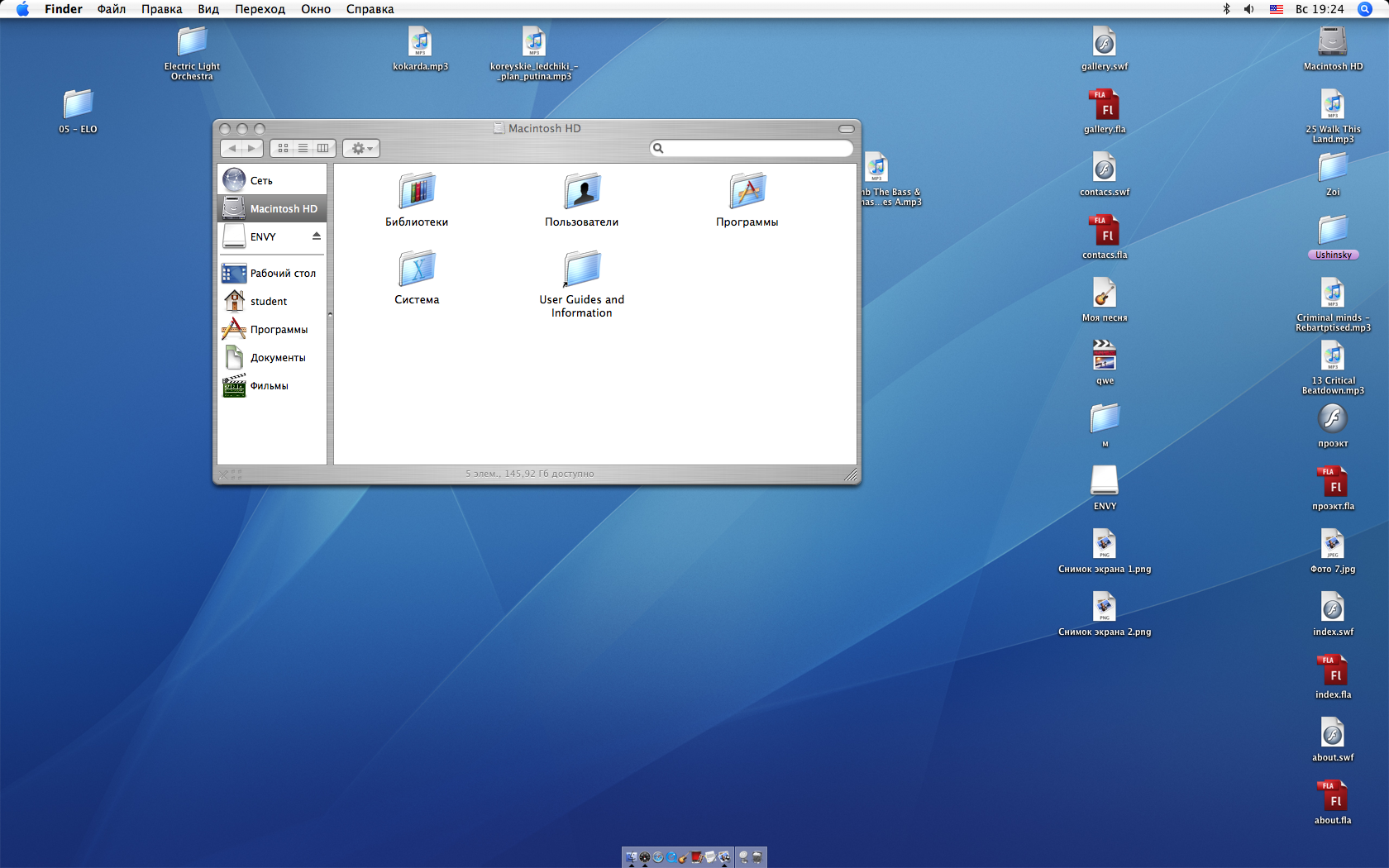
Task: Open the Пользователи folder
Action: point(582,199)
